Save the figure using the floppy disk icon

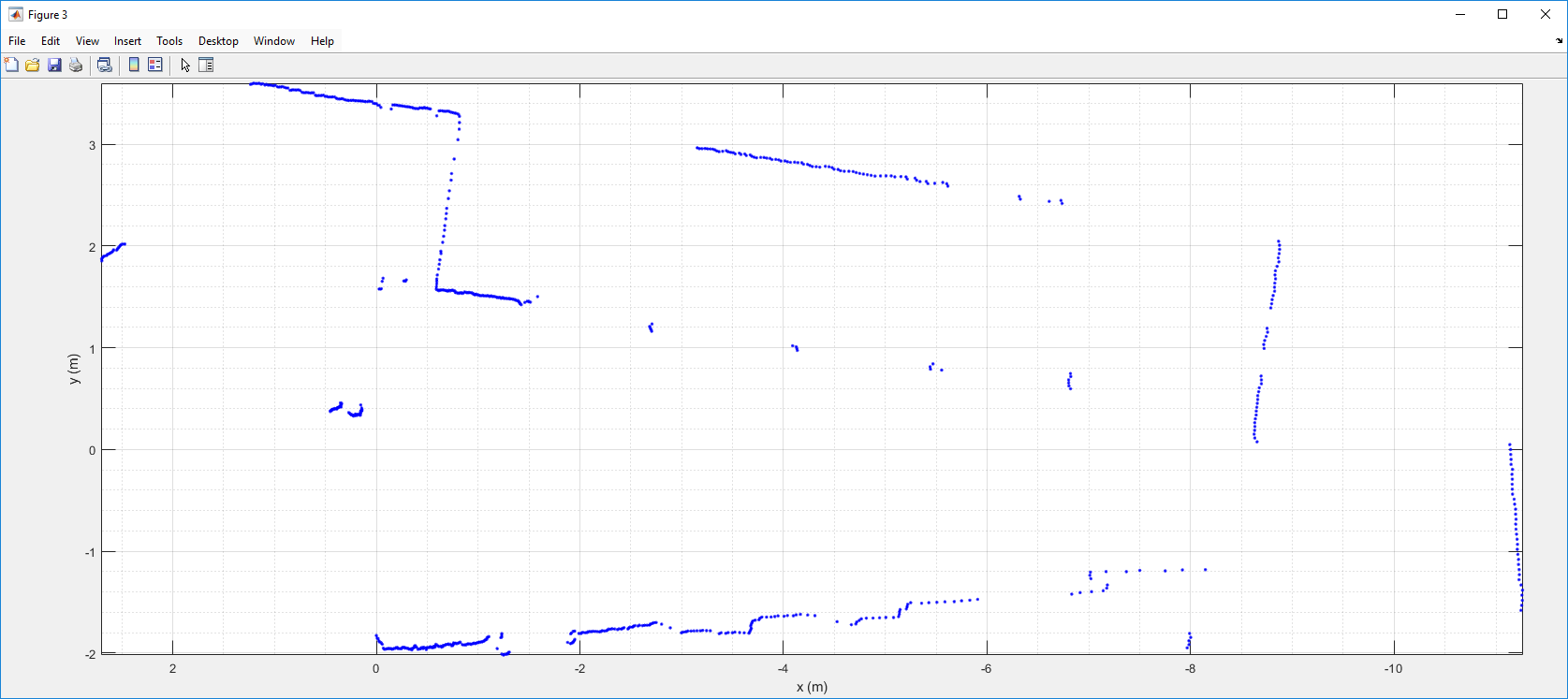[54, 65]
